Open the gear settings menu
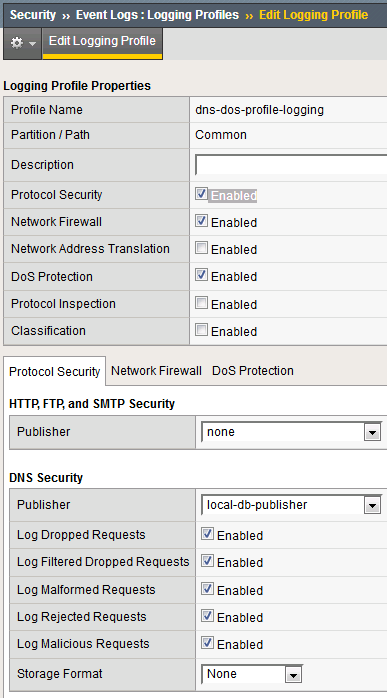Screen dimensions: 387x698 (x=23, y=43)
